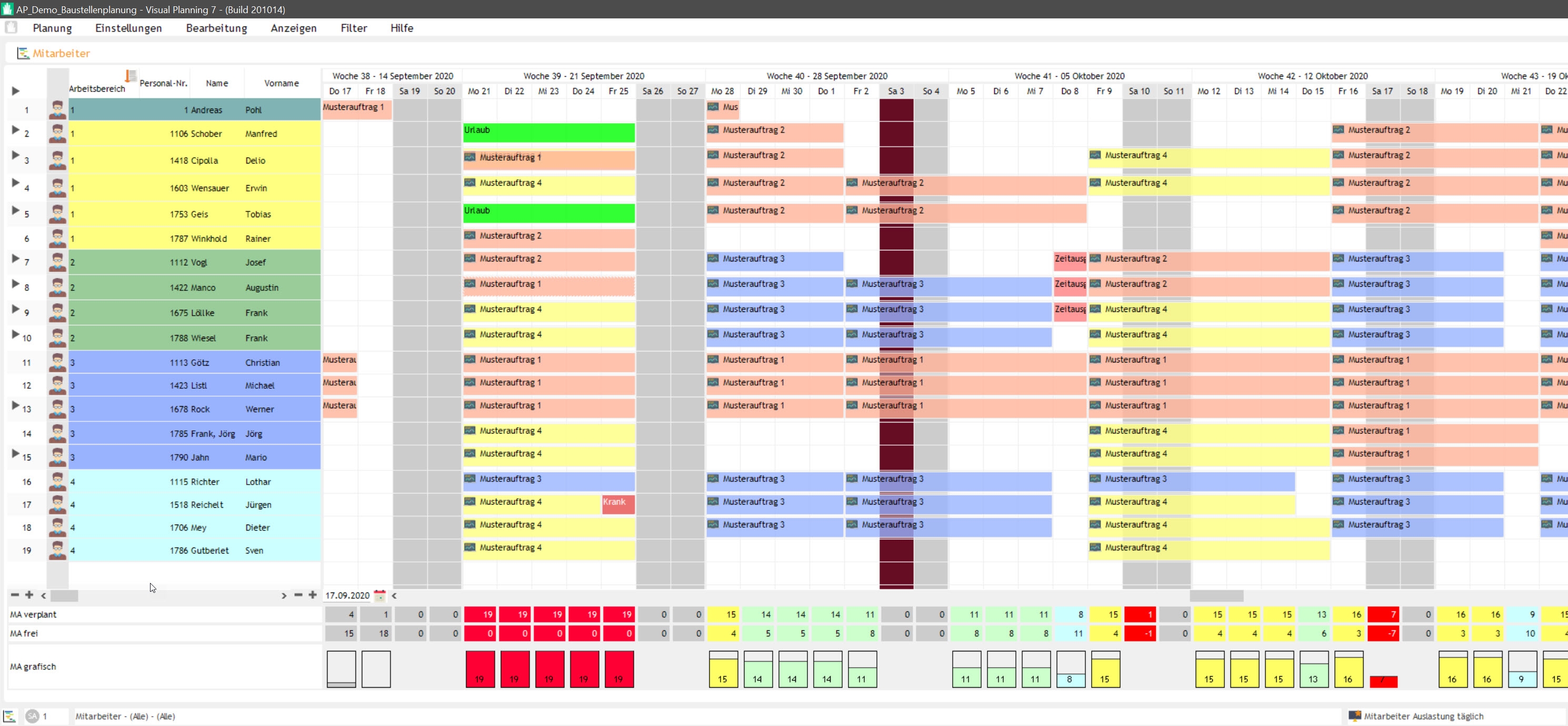Open the calendar date picker icon
This screenshot has height=726, width=1568.
click(x=379, y=595)
